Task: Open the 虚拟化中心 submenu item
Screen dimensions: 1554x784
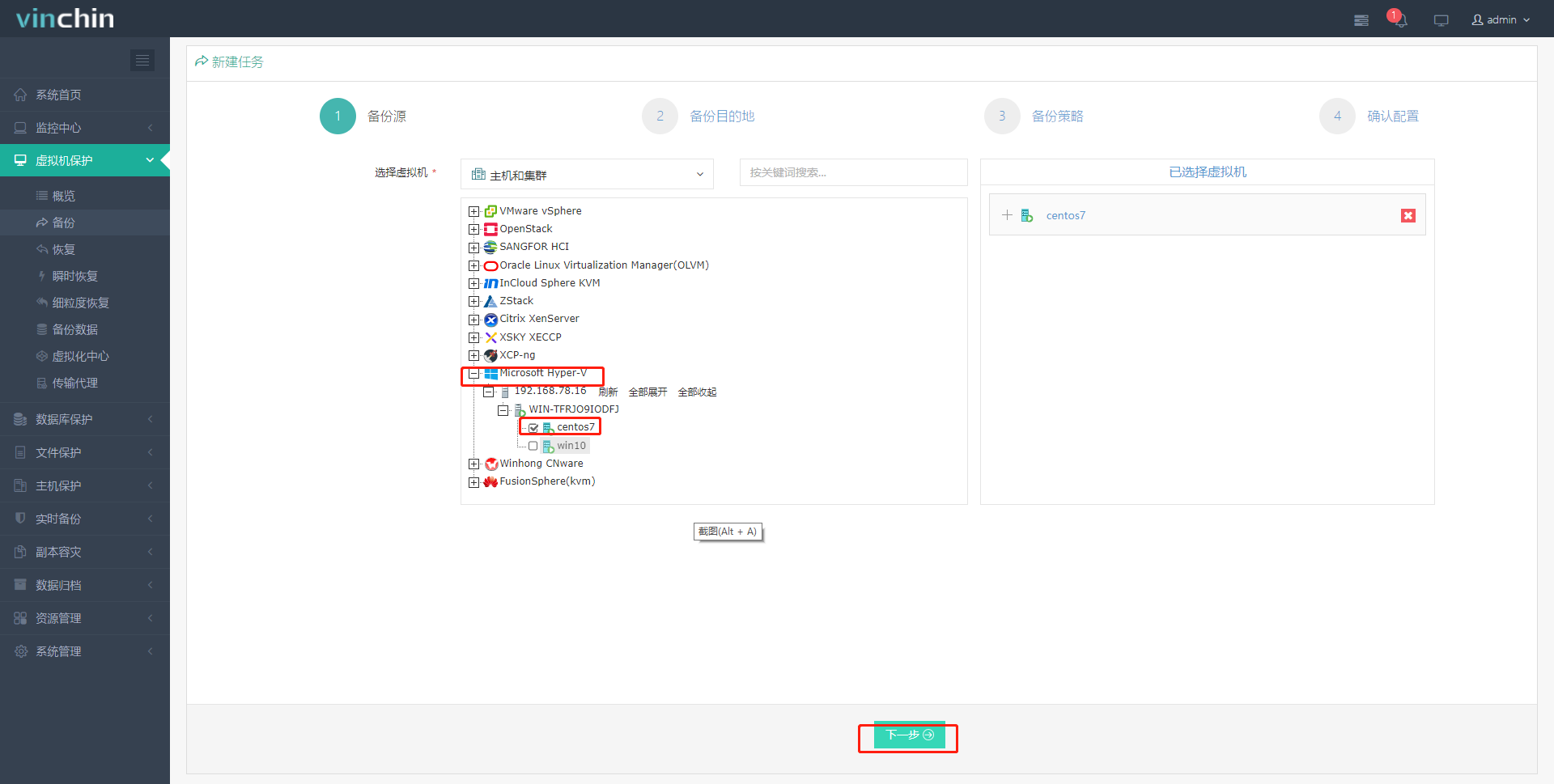Action: coord(85,356)
